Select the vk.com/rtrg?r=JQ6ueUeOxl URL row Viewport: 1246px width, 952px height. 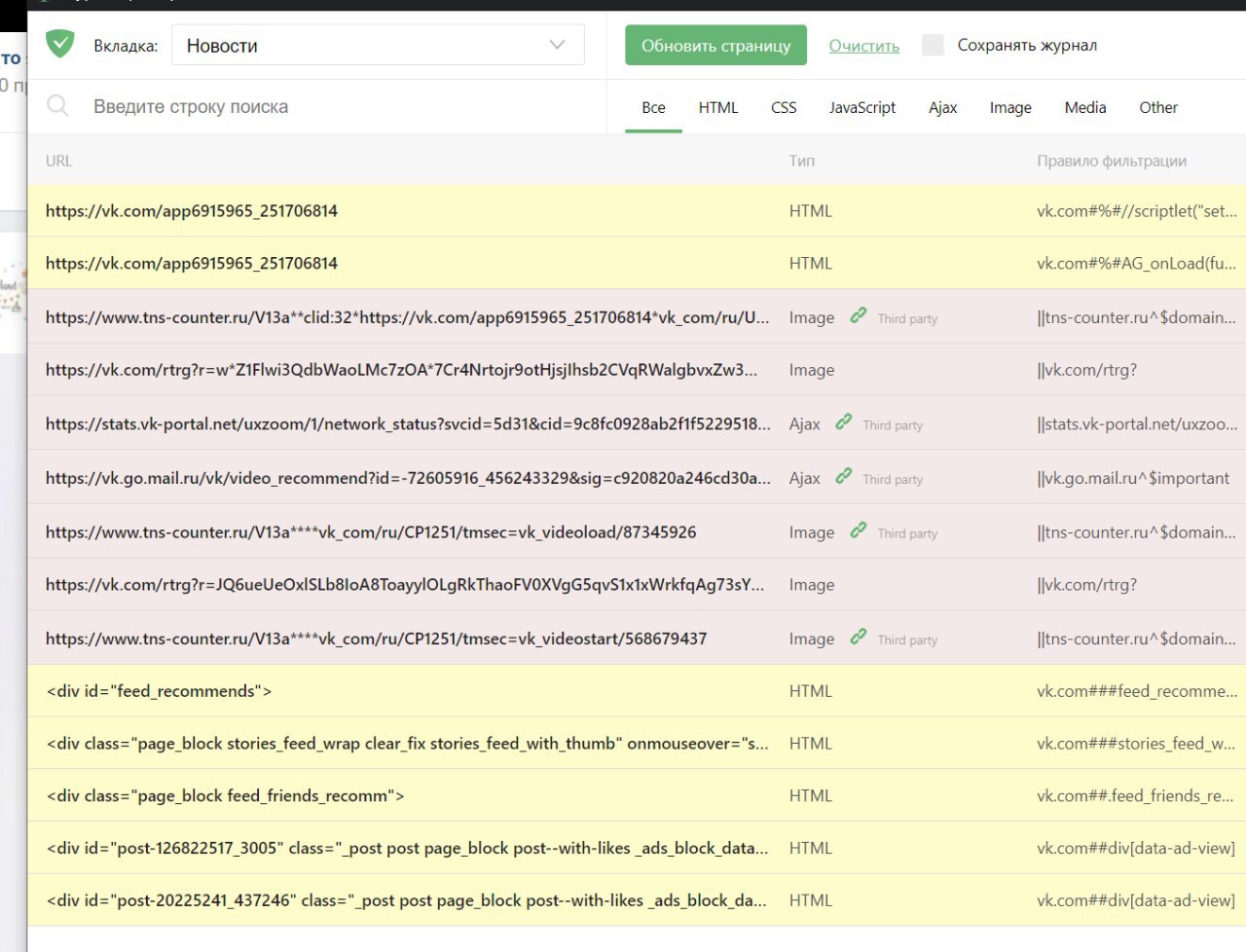(x=637, y=584)
